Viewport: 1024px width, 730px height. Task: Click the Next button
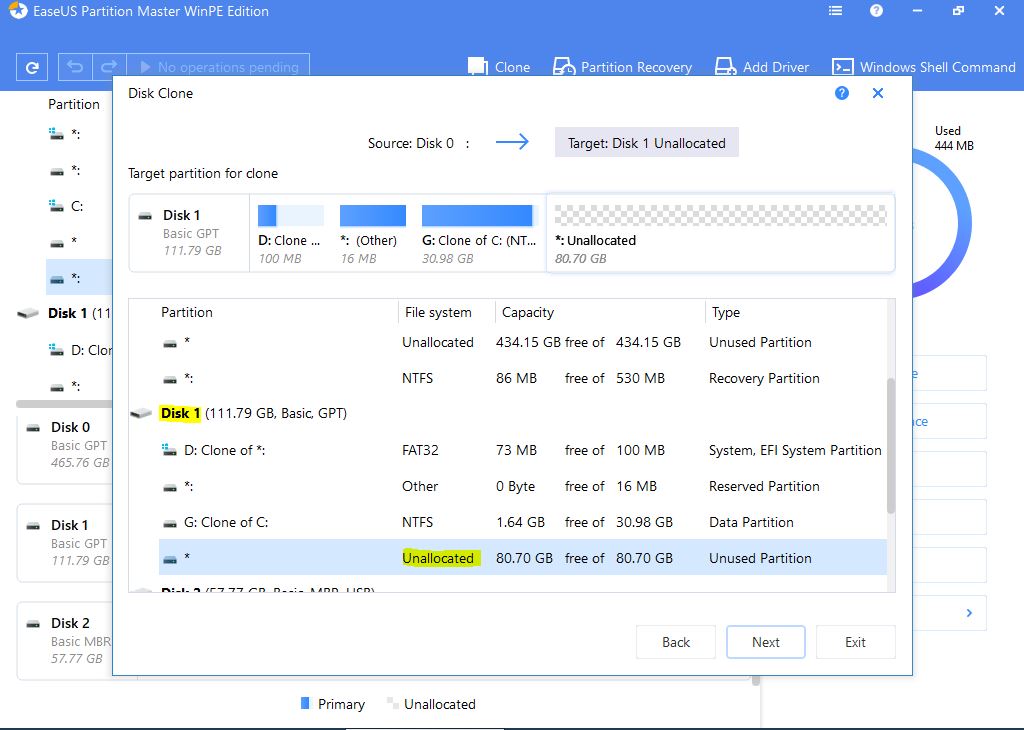click(x=765, y=642)
